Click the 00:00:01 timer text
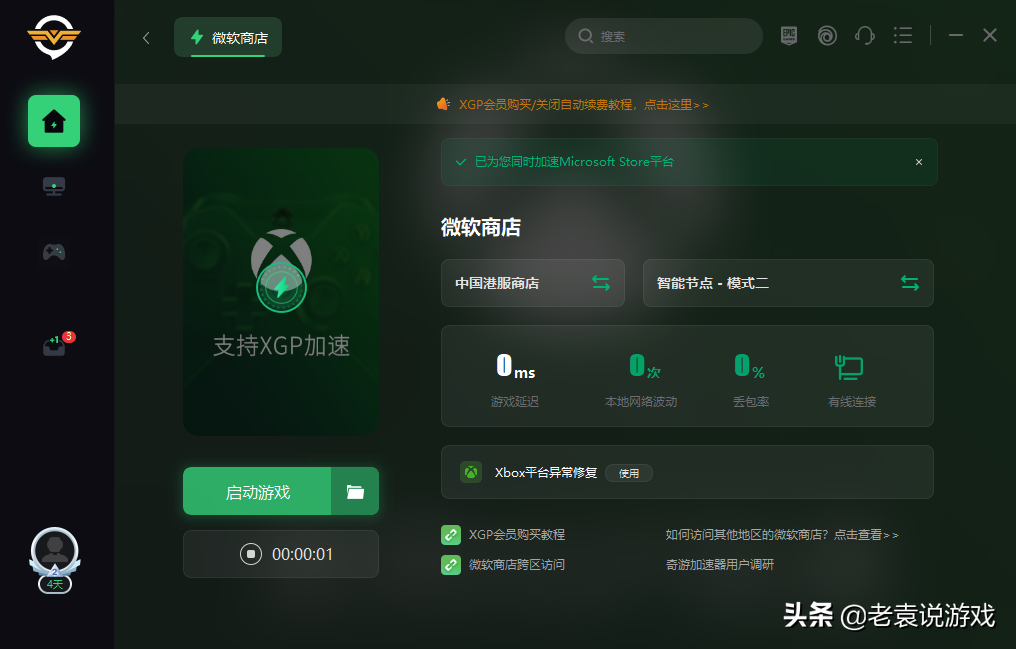 (303, 554)
